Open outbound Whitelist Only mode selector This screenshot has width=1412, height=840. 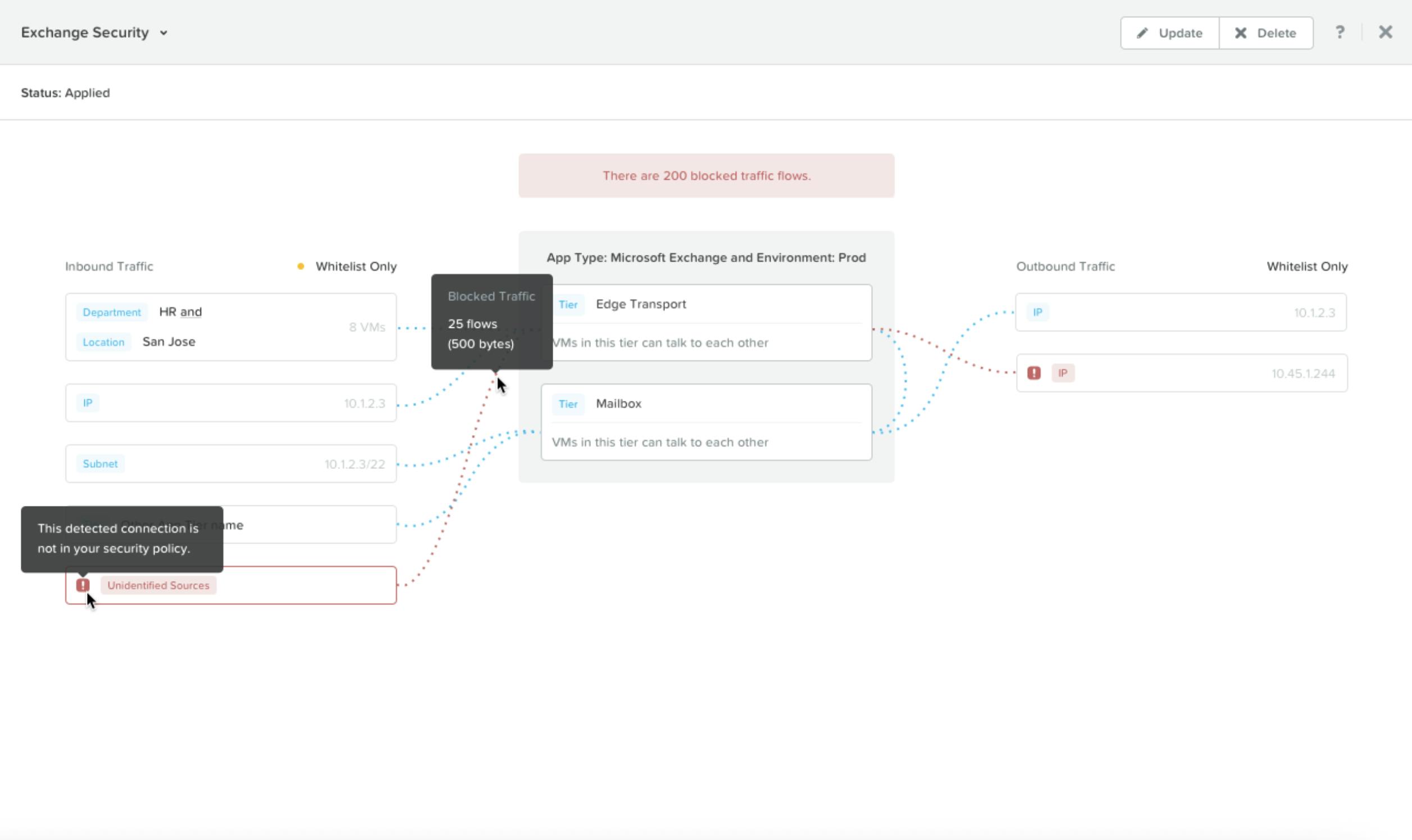tap(1307, 266)
